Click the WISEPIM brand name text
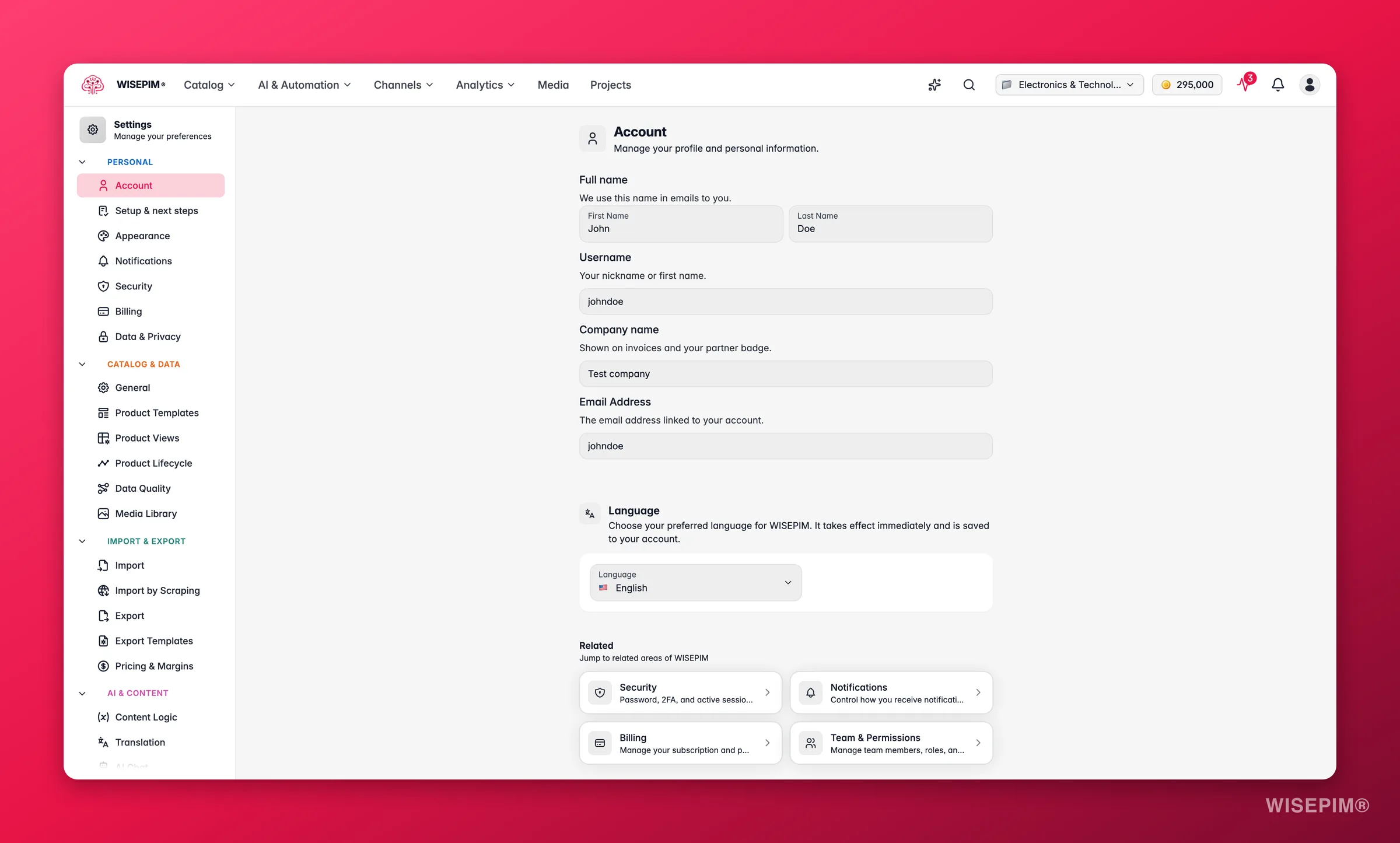This screenshot has height=843, width=1400. [x=141, y=85]
